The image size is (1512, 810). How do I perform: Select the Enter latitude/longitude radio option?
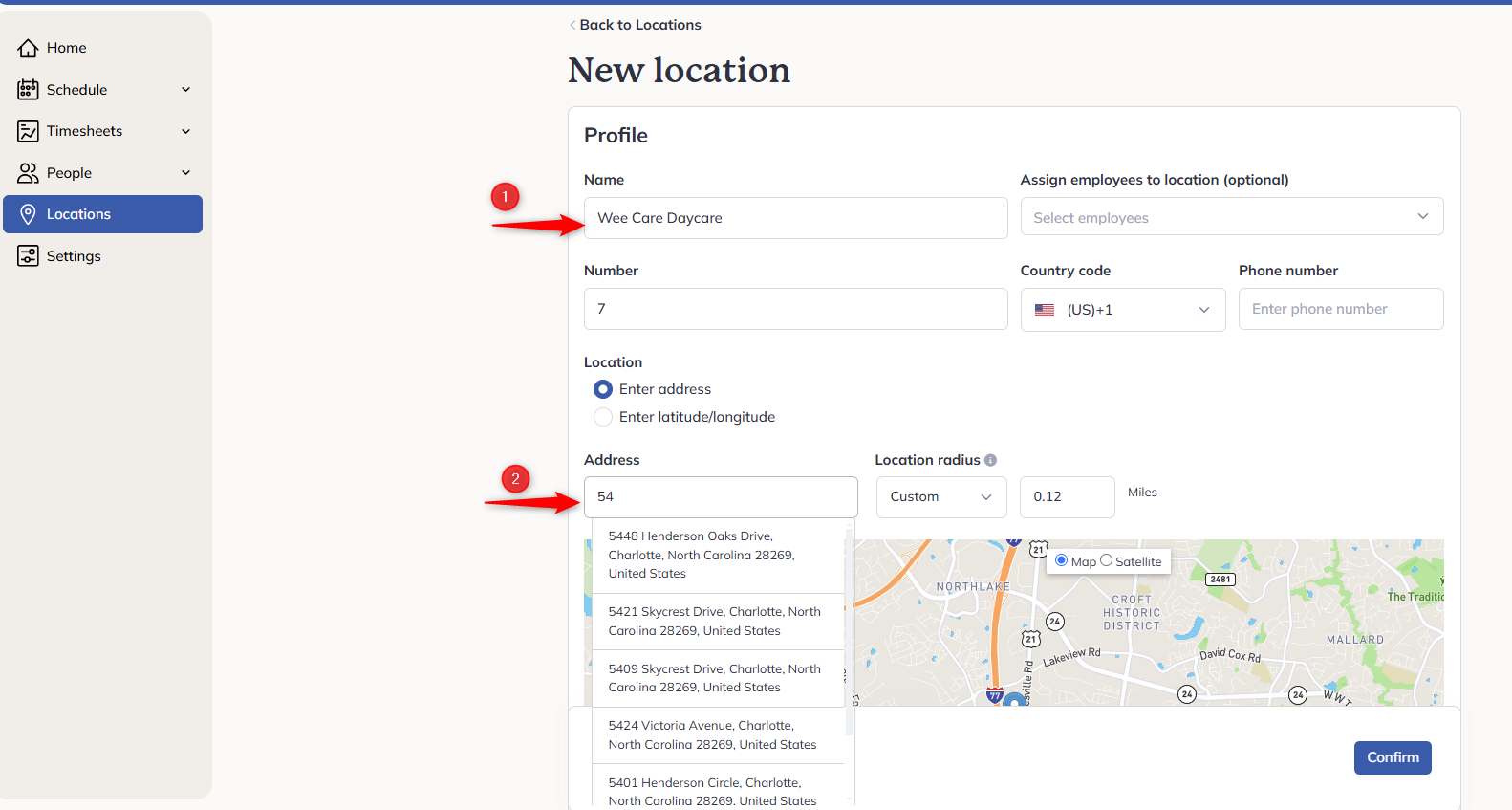(603, 417)
